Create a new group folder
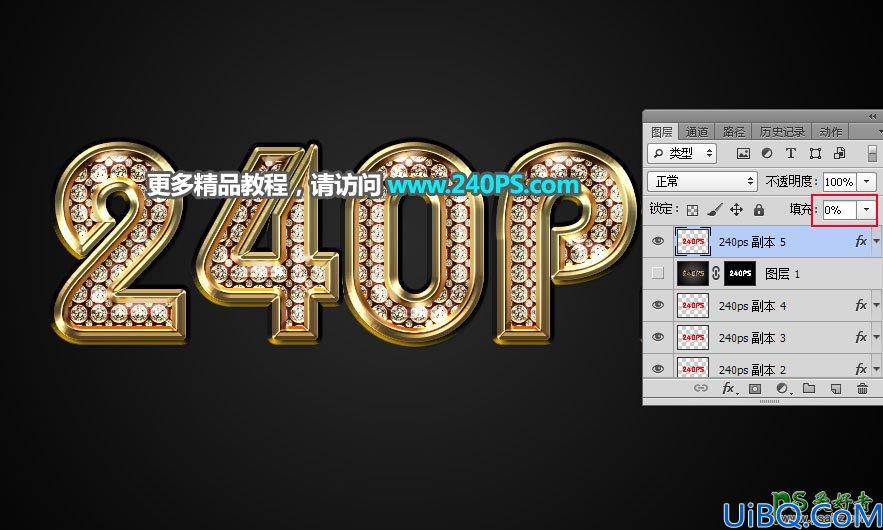883x530 pixels. click(x=809, y=388)
